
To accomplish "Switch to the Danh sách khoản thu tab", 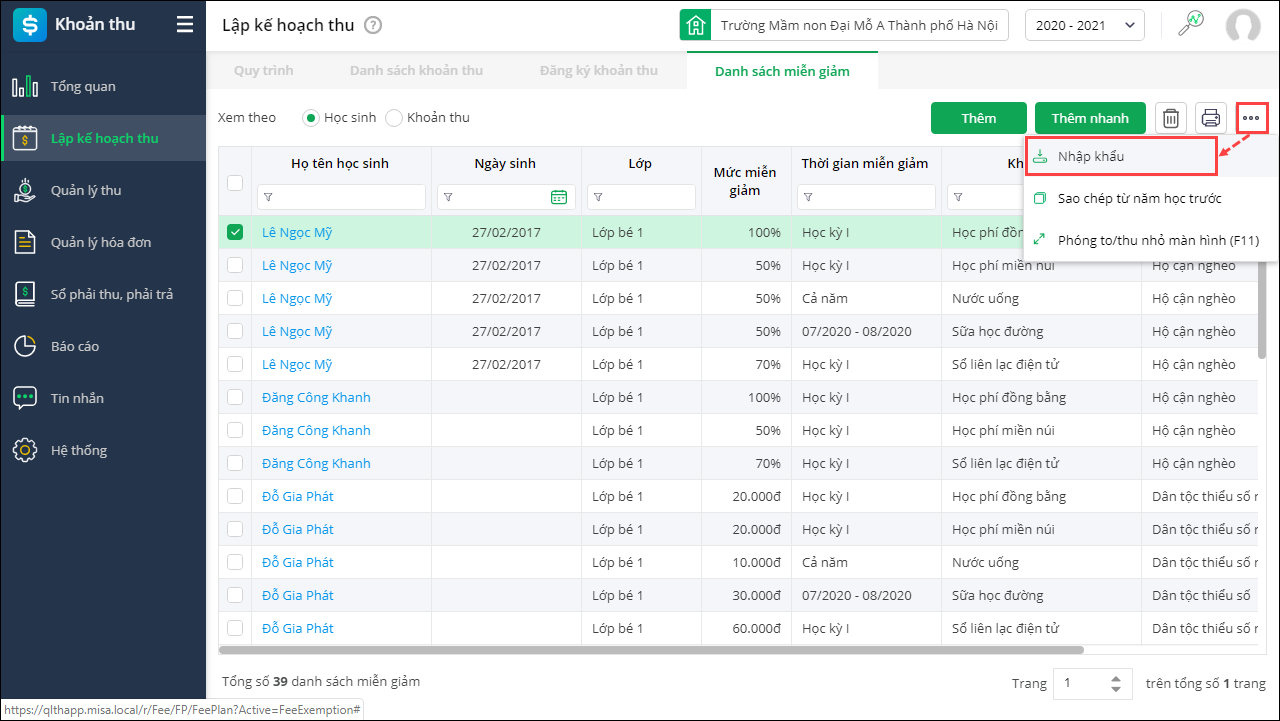I will point(416,71).
